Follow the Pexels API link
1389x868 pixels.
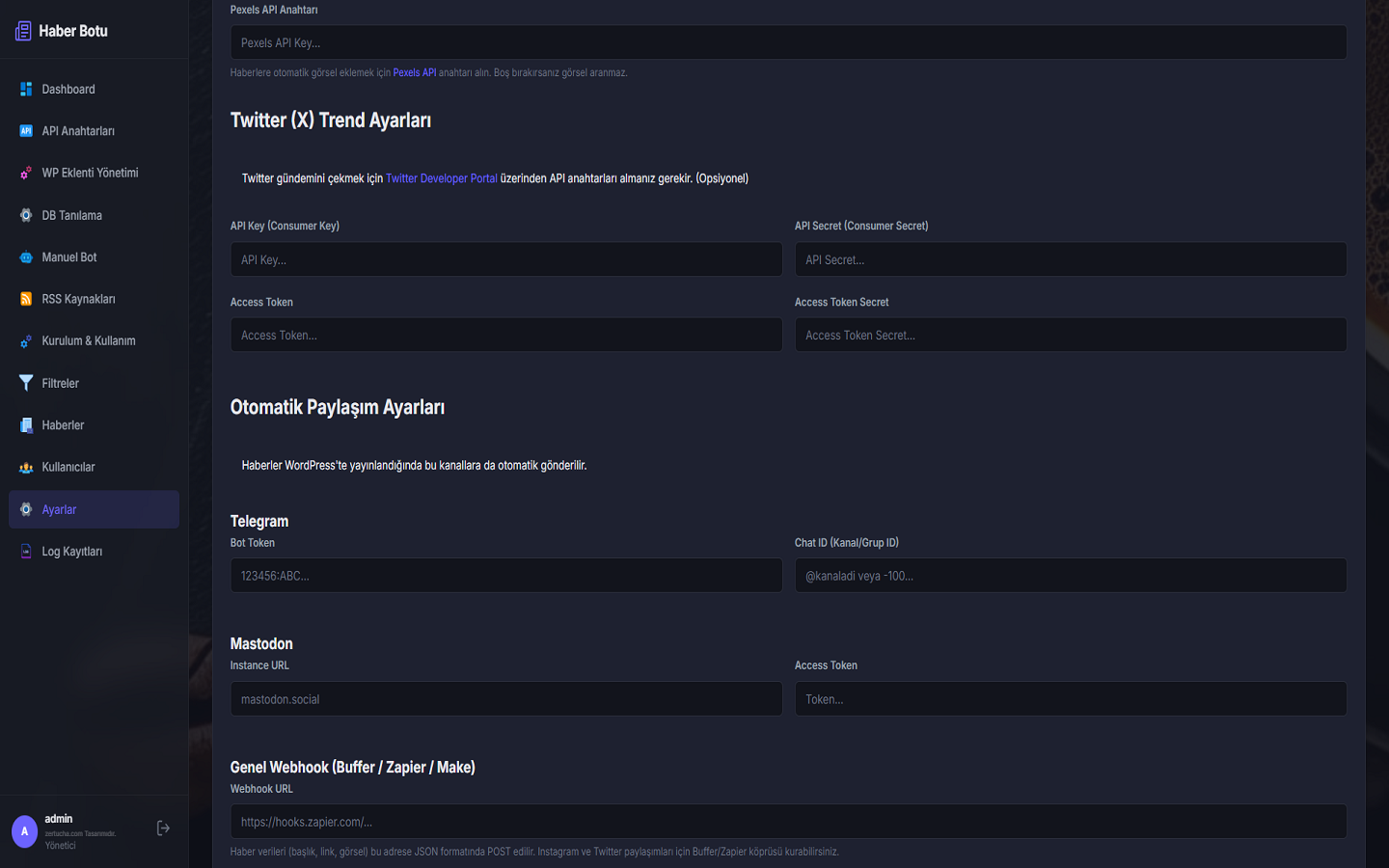pos(414,72)
